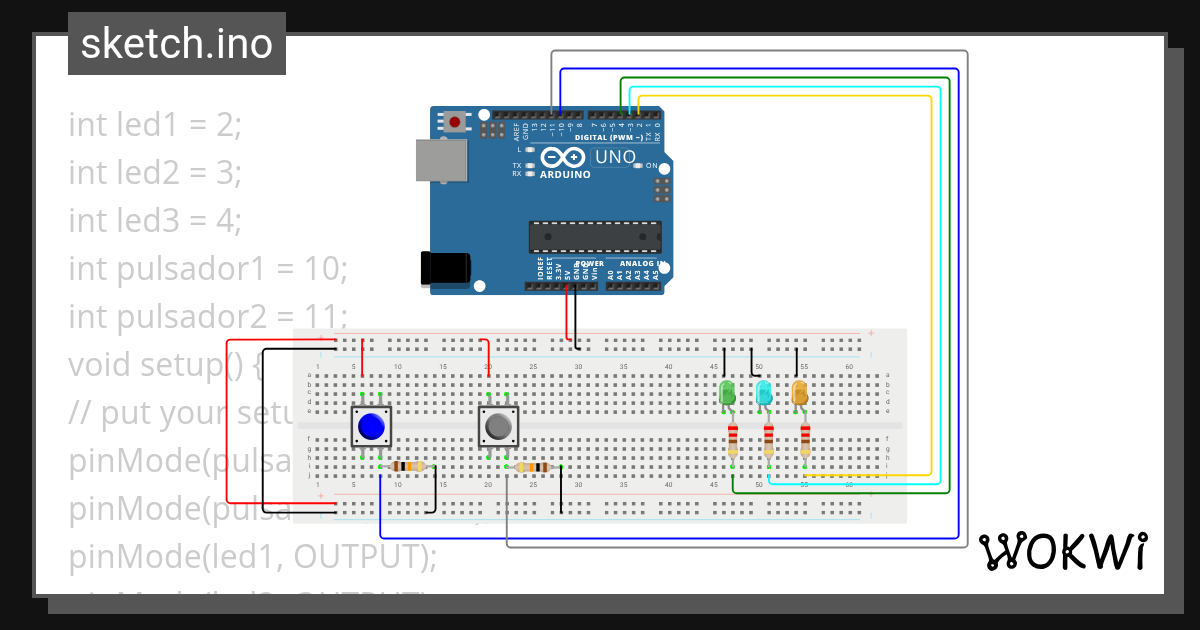
Task: Select the resistor beside the gray pushbutton
Action: tap(532, 467)
